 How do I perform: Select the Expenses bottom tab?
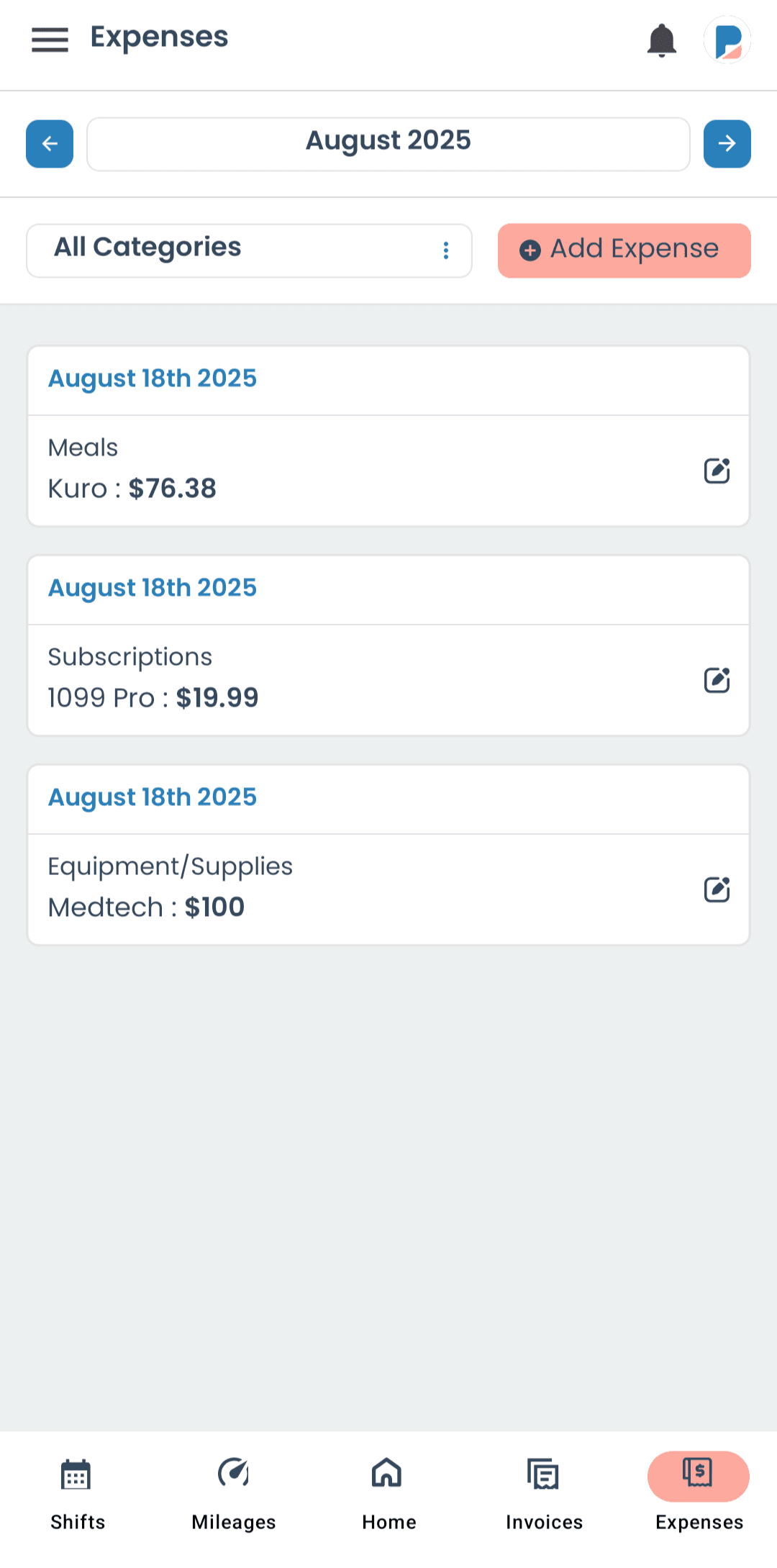coord(699,1494)
